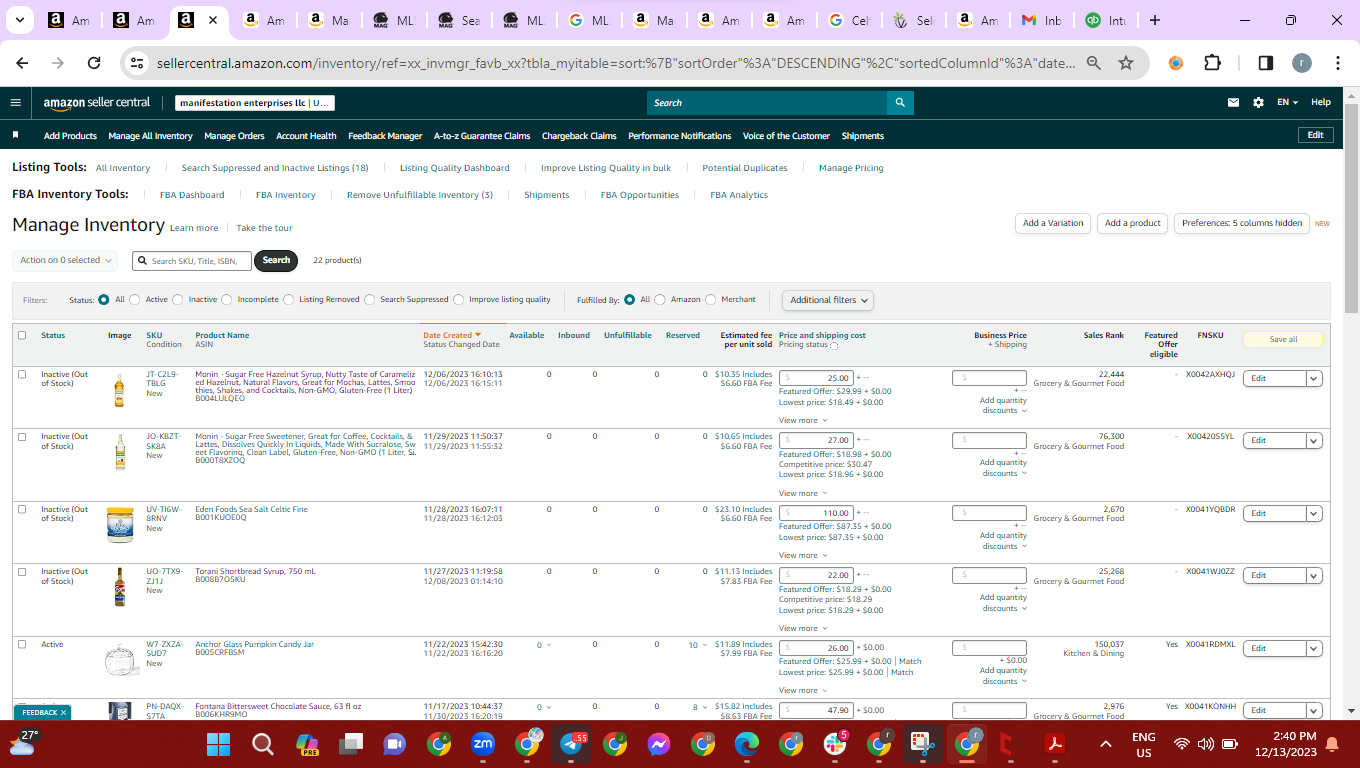
Task: Click the price field showing 110.00
Action: 817,513
